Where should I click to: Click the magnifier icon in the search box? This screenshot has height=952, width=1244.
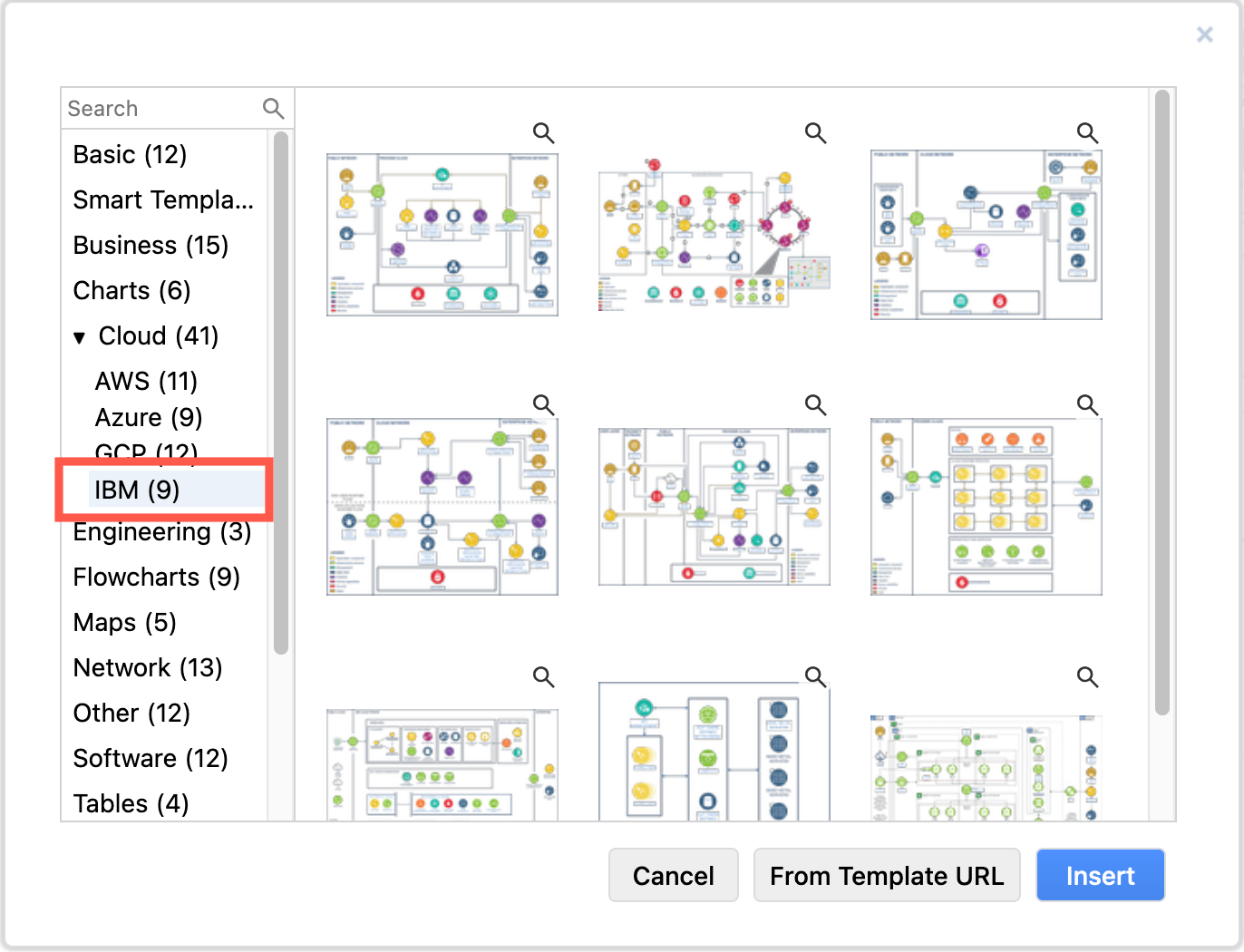click(273, 108)
